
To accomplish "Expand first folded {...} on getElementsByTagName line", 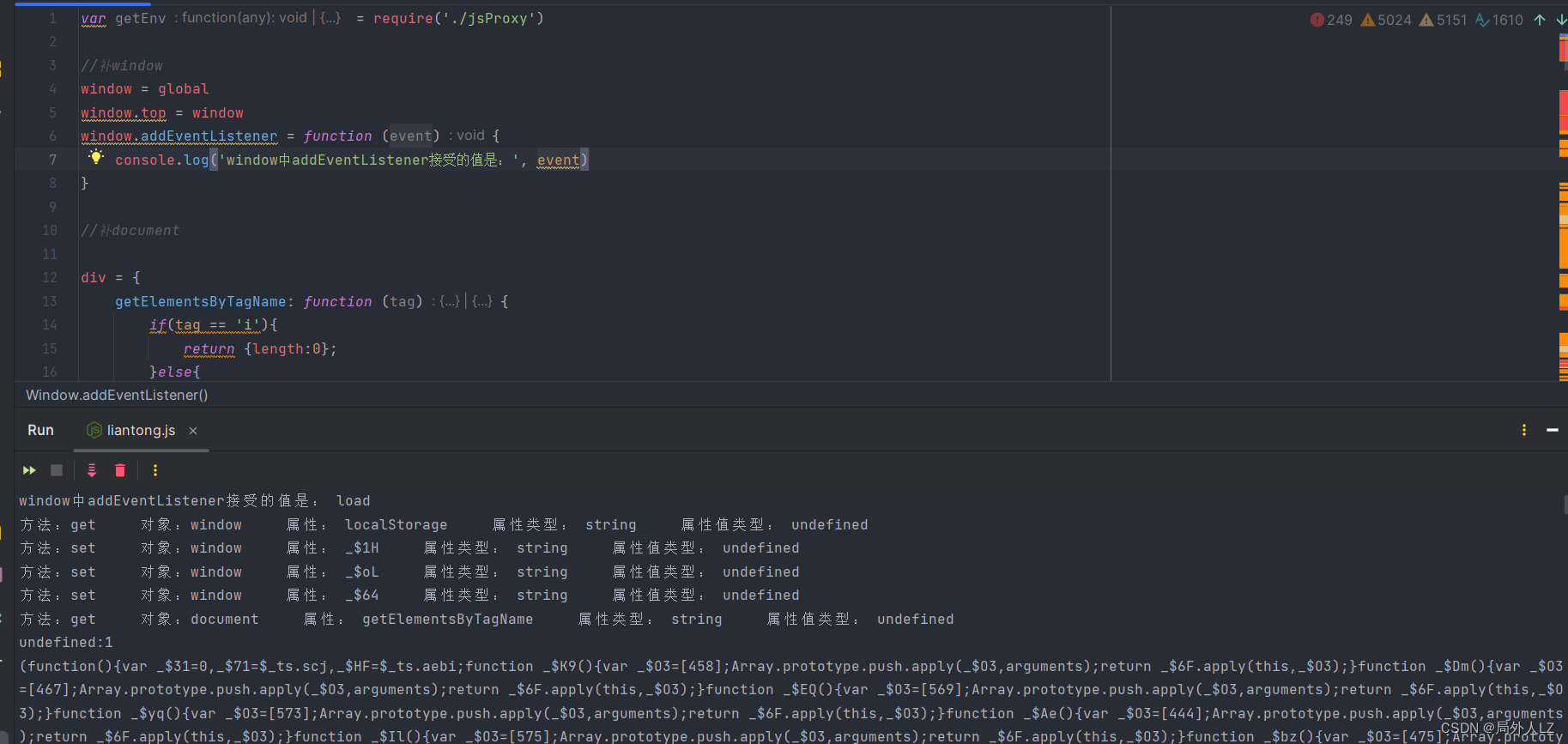I will coord(450,301).
